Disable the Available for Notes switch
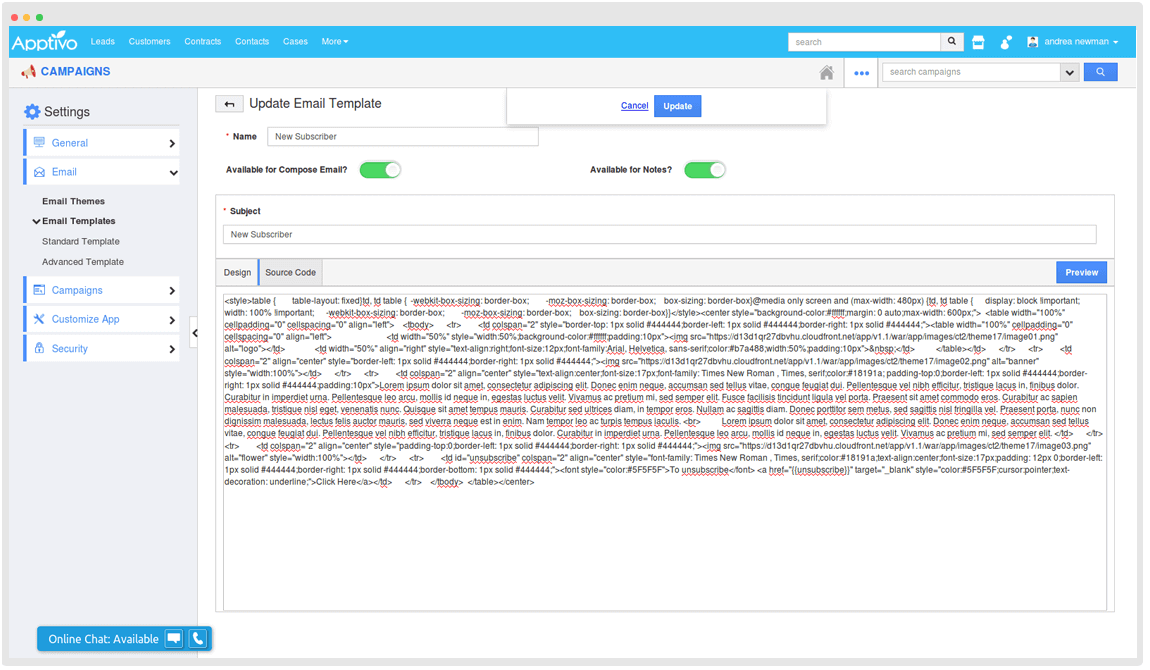Viewport: 1150px width, 670px height. tap(704, 170)
